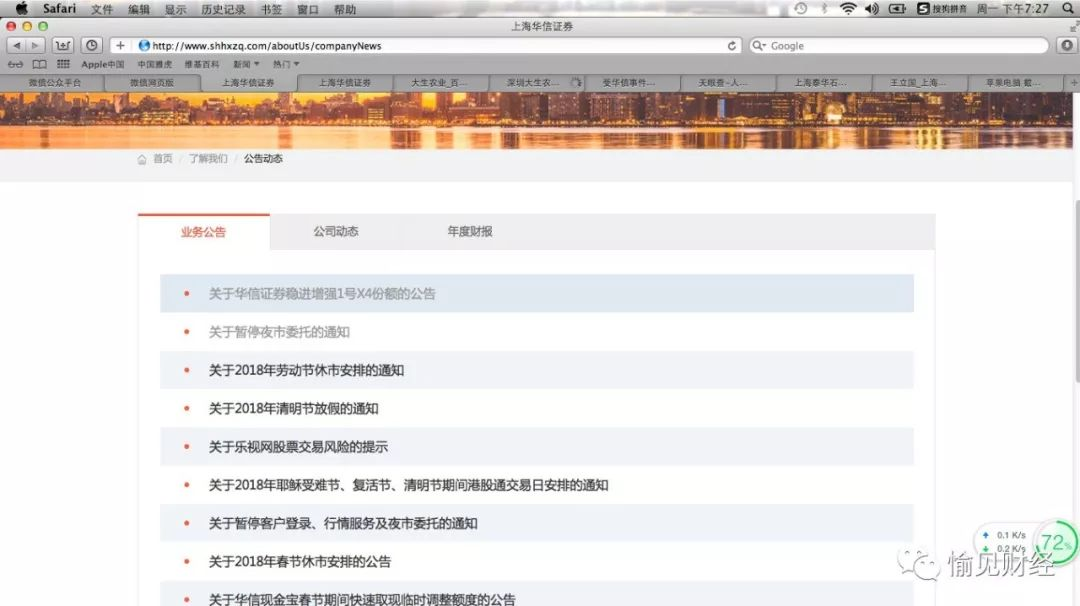Open the Wi-Fi status menu icon
1080x606 pixels.
click(848, 9)
